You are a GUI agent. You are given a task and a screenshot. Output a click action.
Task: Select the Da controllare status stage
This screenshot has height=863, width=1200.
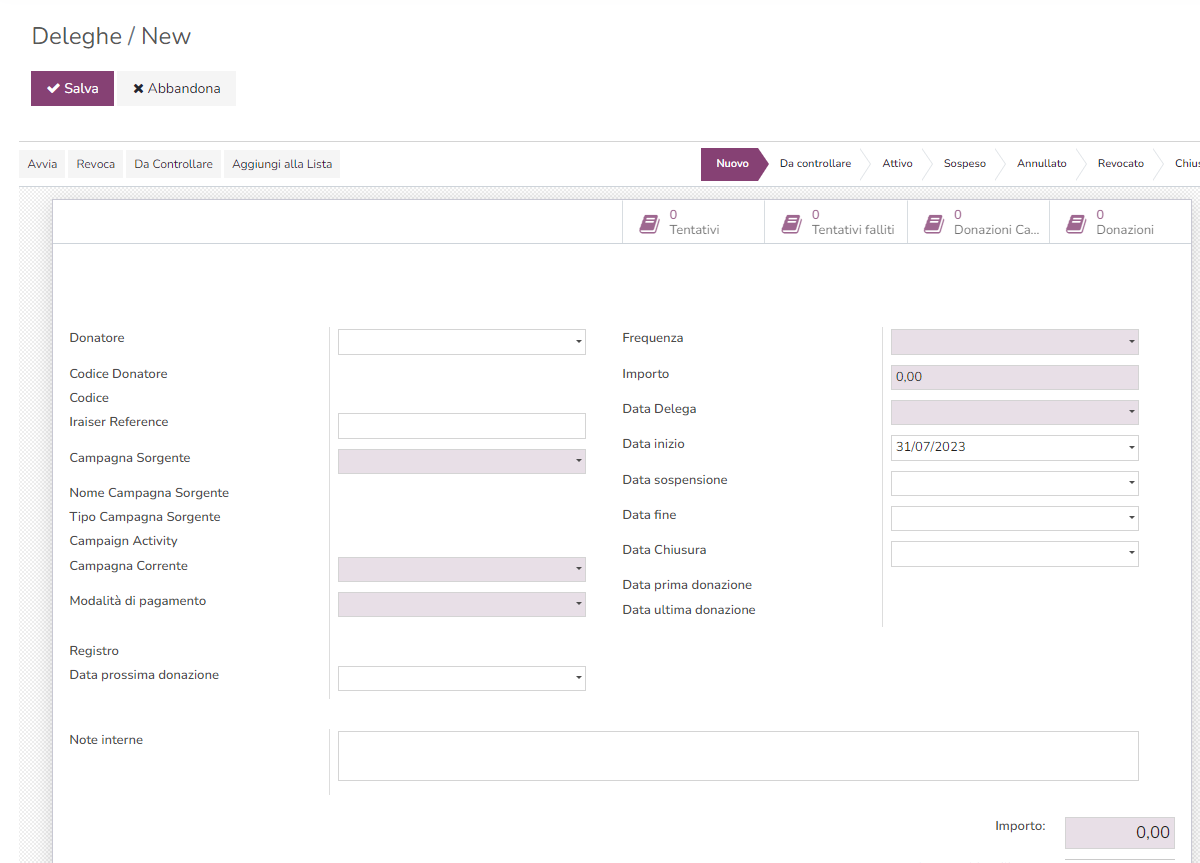[815, 164]
